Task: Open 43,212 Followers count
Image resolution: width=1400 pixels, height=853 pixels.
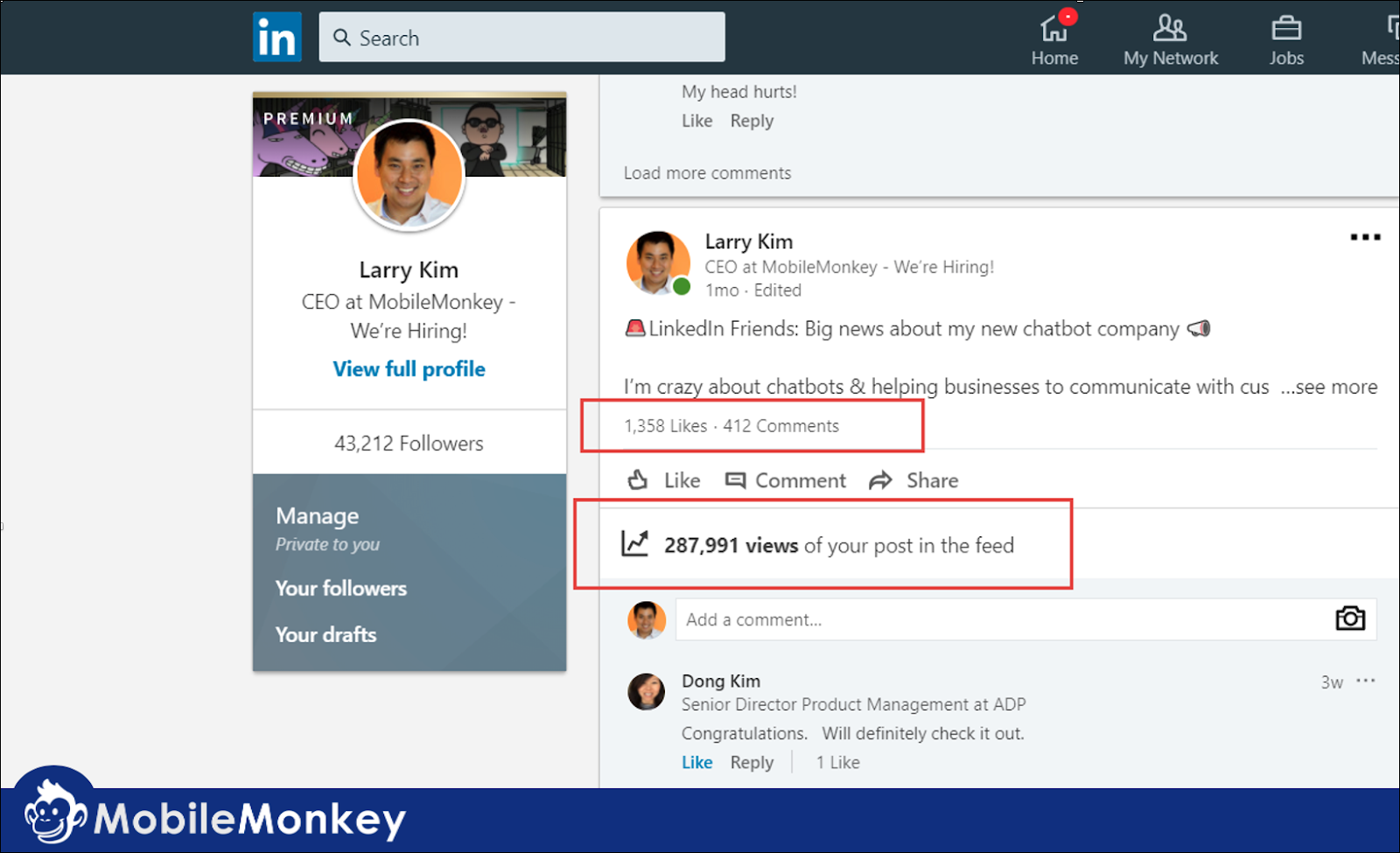Action: click(x=409, y=444)
